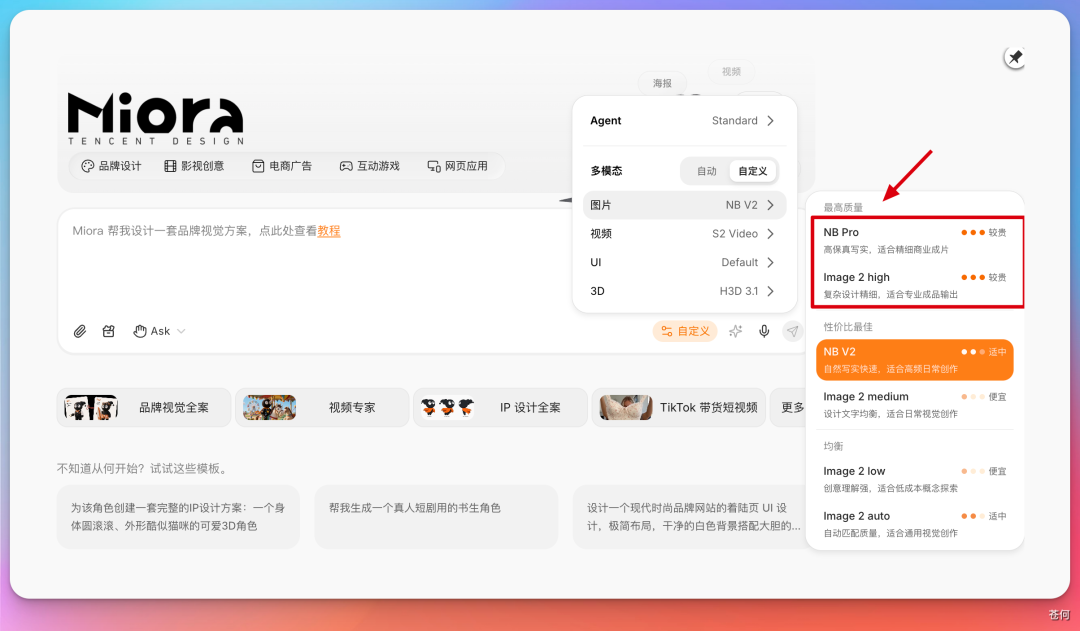1080x631 pixels.
Task: Open the 视频专家 template card
Action: point(322,408)
